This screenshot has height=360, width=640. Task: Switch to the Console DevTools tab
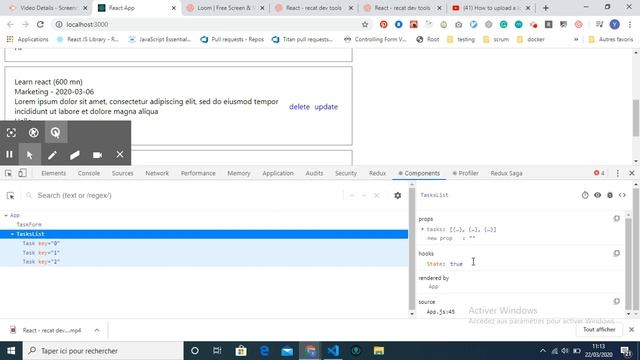click(x=89, y=173)
